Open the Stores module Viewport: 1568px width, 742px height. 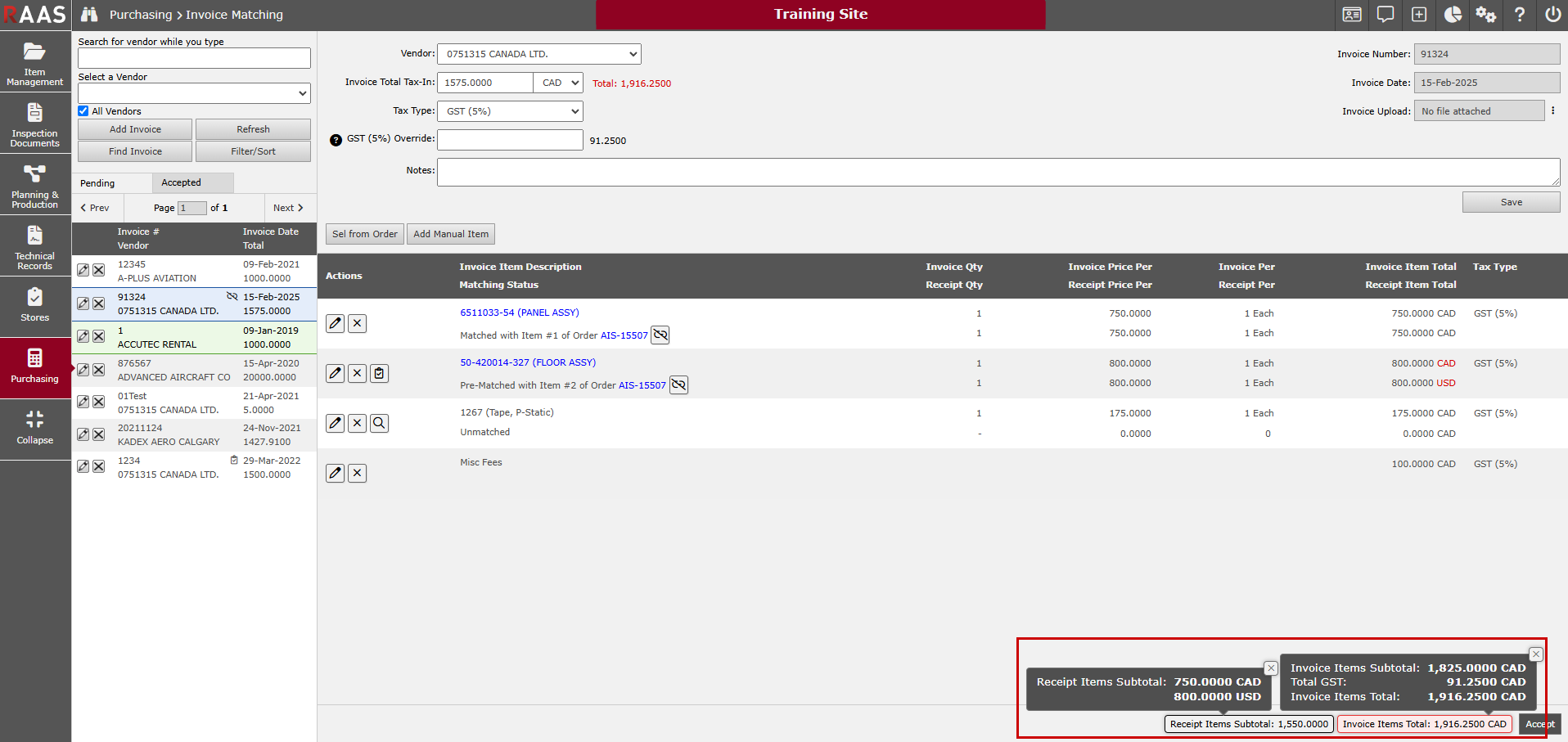[34, 304]
